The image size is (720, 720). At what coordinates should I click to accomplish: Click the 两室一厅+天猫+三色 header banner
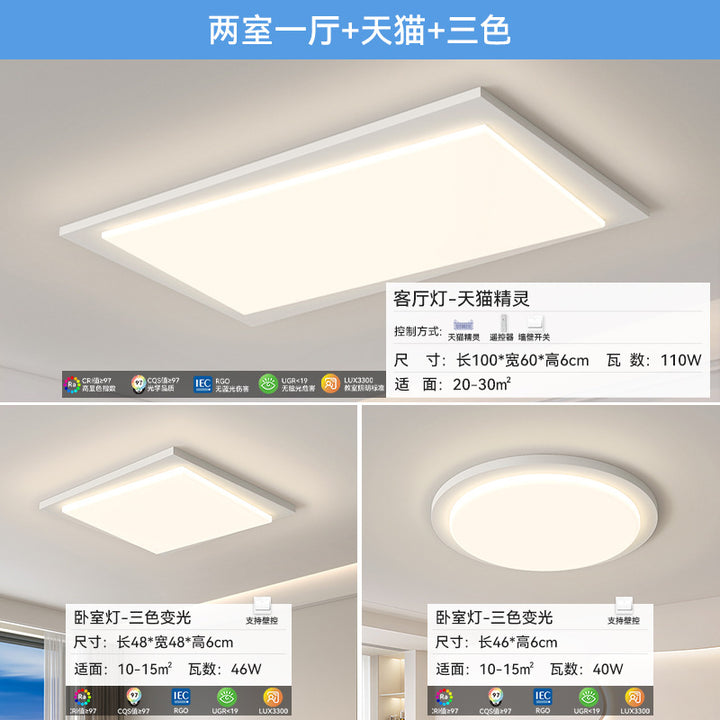tap(360, 30)
